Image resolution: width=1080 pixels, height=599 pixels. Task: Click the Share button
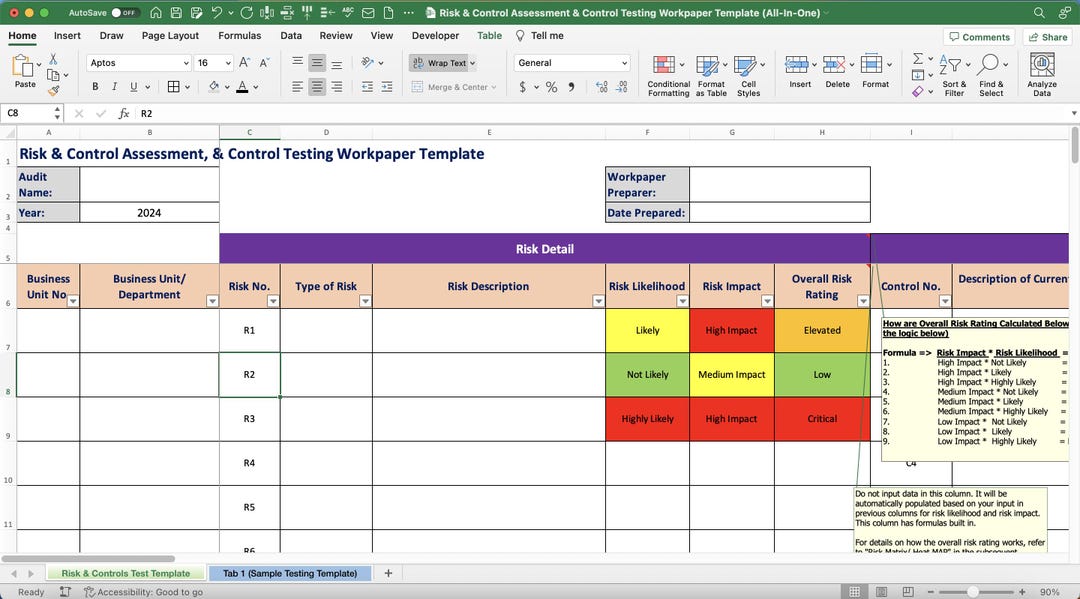[1046, 36]
